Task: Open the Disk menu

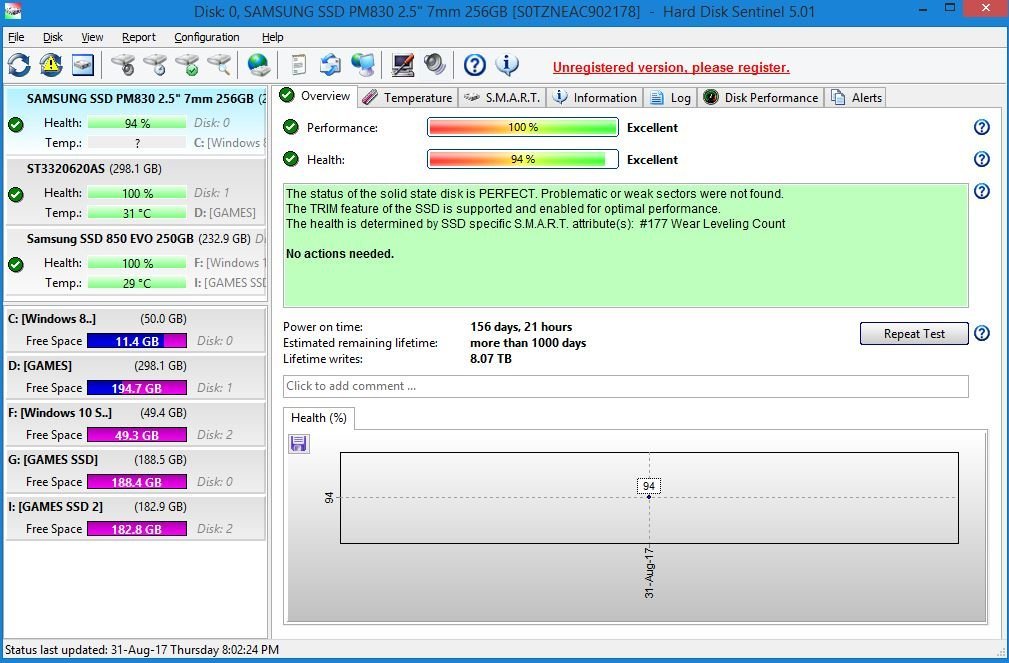Action: [53, 37]
